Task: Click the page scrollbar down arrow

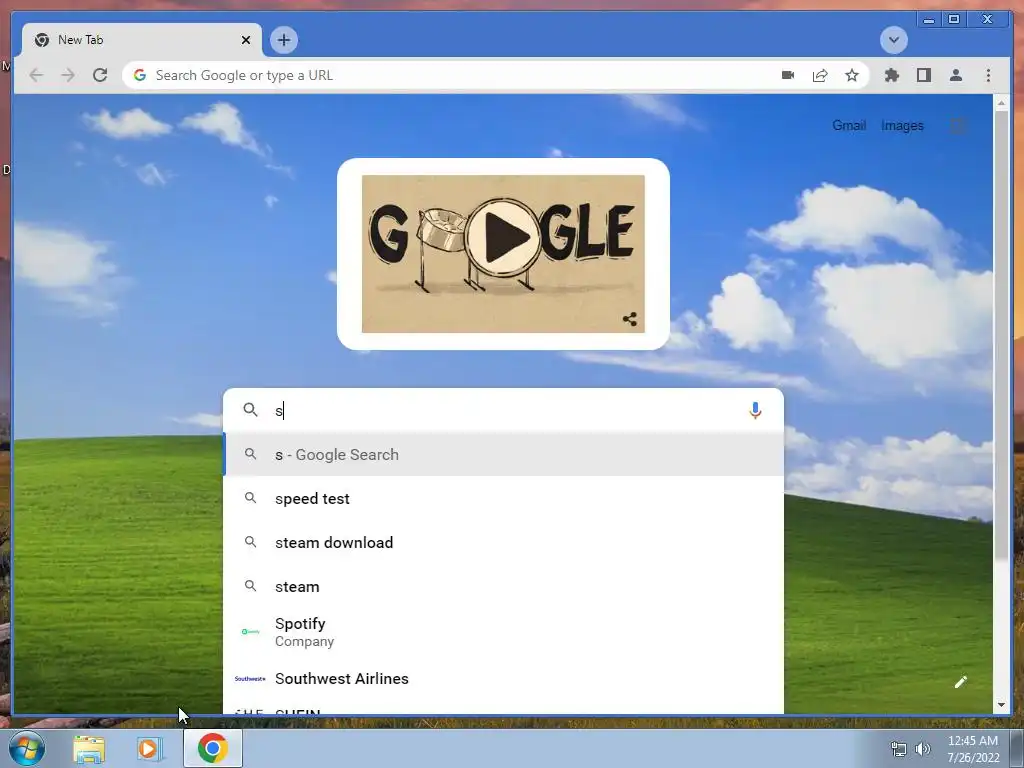Action: point(1002,705)
